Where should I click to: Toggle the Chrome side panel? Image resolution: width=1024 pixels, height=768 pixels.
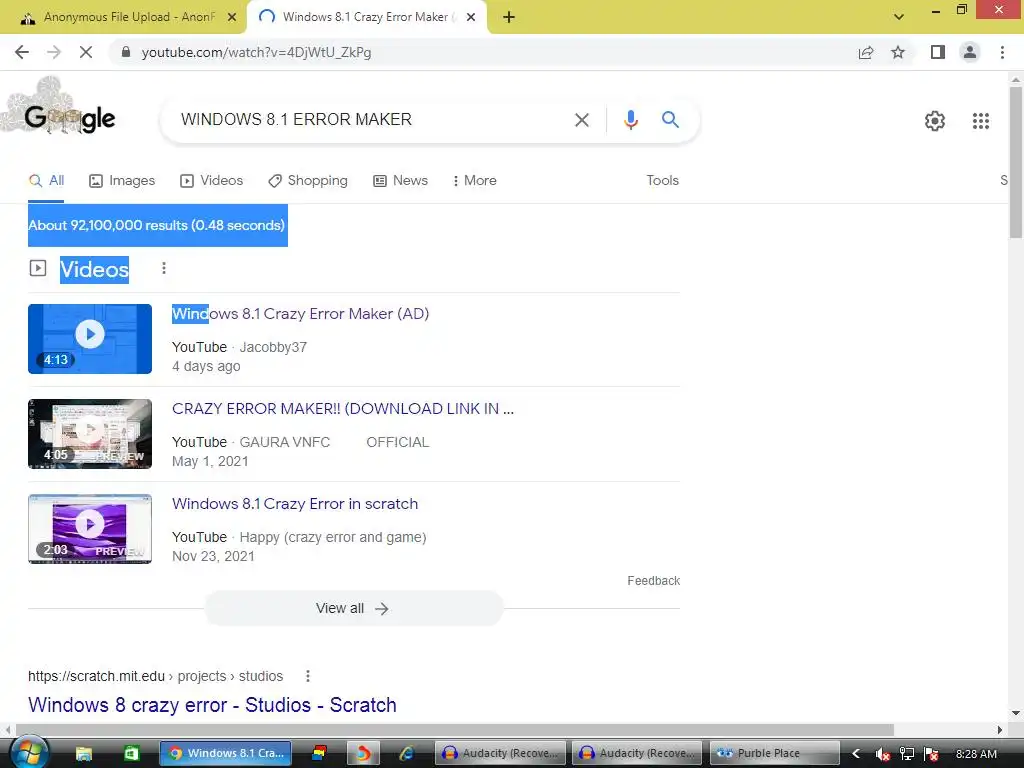pyautogui.click(x=938, y=52)
